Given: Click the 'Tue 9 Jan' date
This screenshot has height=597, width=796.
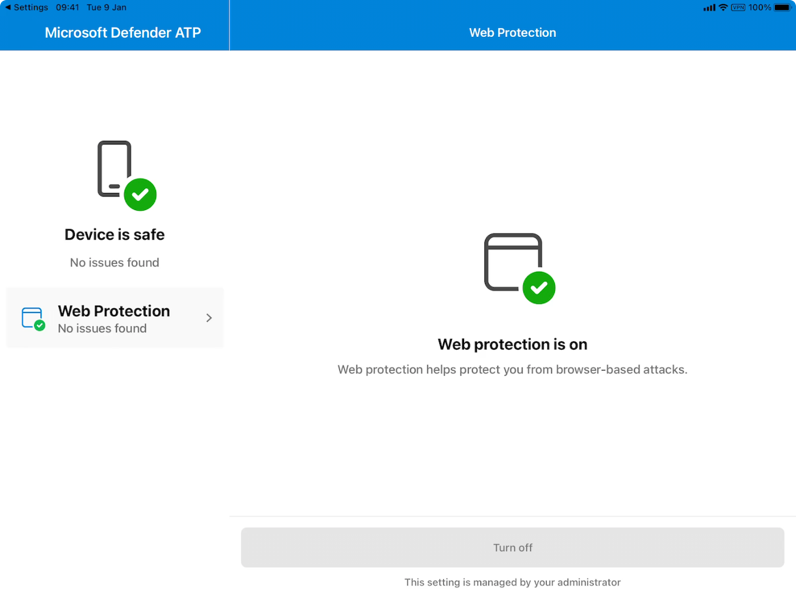Looking at the screenshot, I should 107,7.
